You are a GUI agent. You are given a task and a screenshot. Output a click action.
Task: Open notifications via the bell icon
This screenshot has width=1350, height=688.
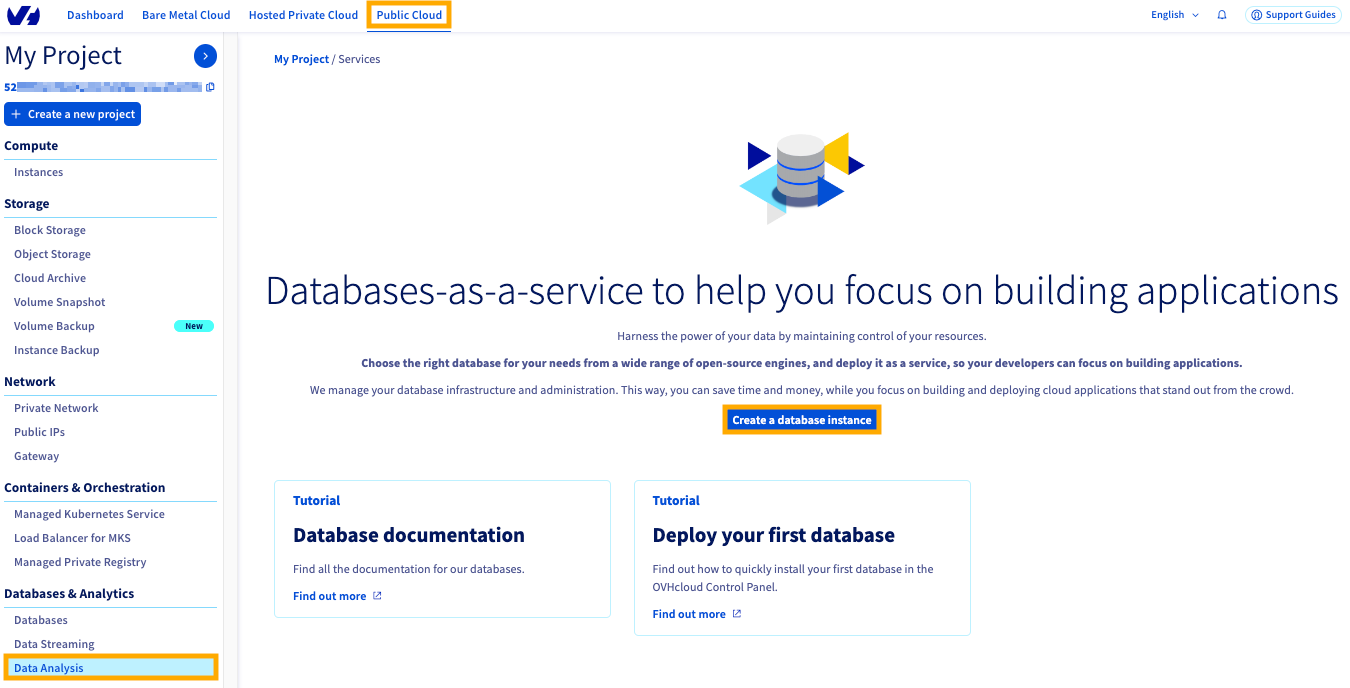click(1221, 14)
